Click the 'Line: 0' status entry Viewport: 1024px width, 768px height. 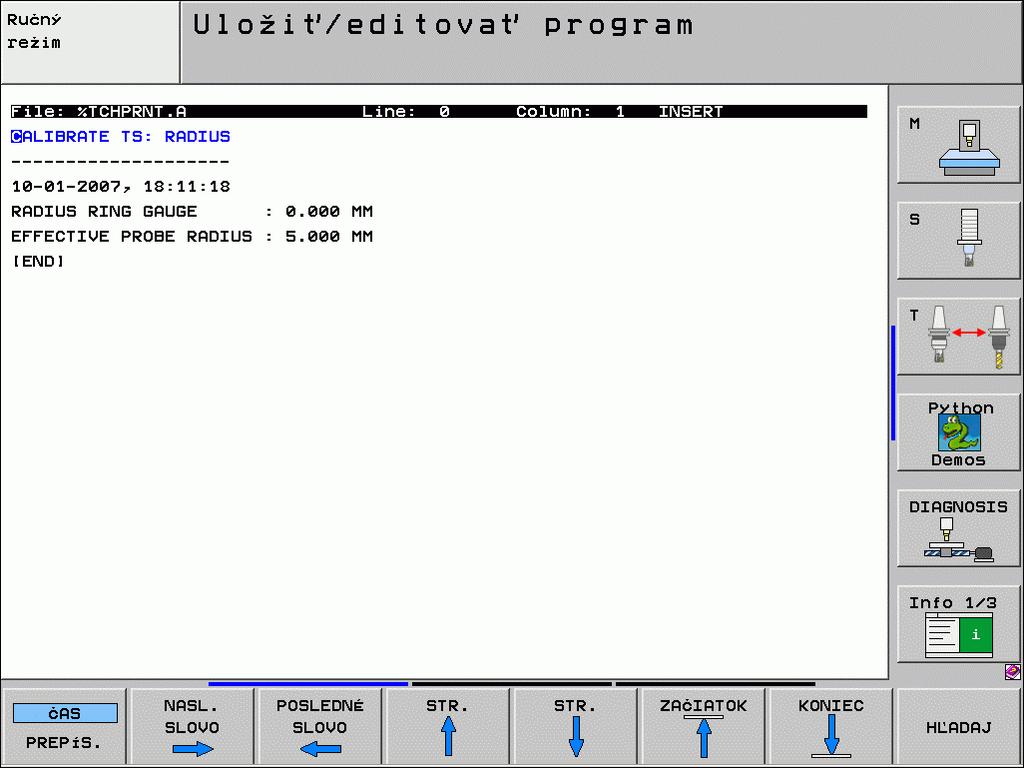tap(406, 112)
